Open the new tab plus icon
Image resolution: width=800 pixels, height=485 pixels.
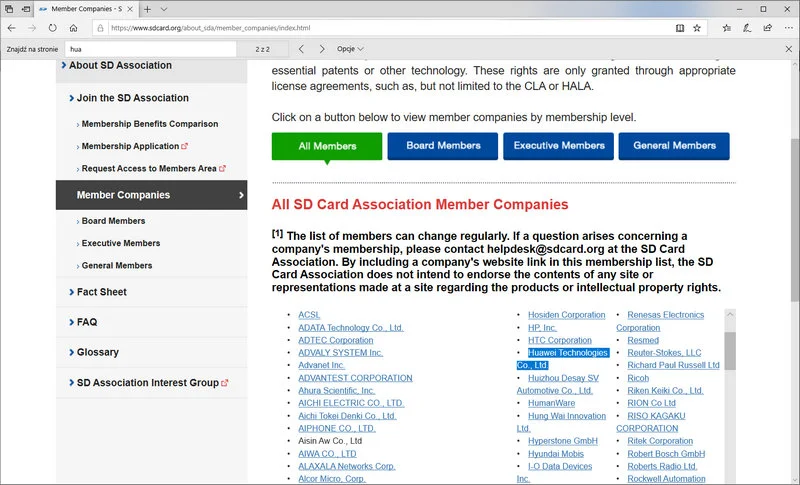pyautogui.click(x=148, y=8)
